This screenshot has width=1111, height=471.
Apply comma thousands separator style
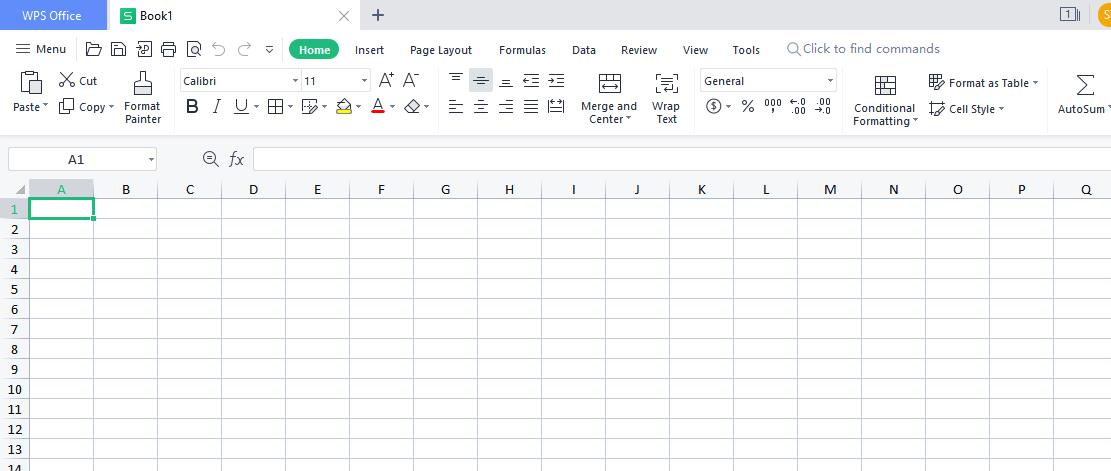[773, 107]
